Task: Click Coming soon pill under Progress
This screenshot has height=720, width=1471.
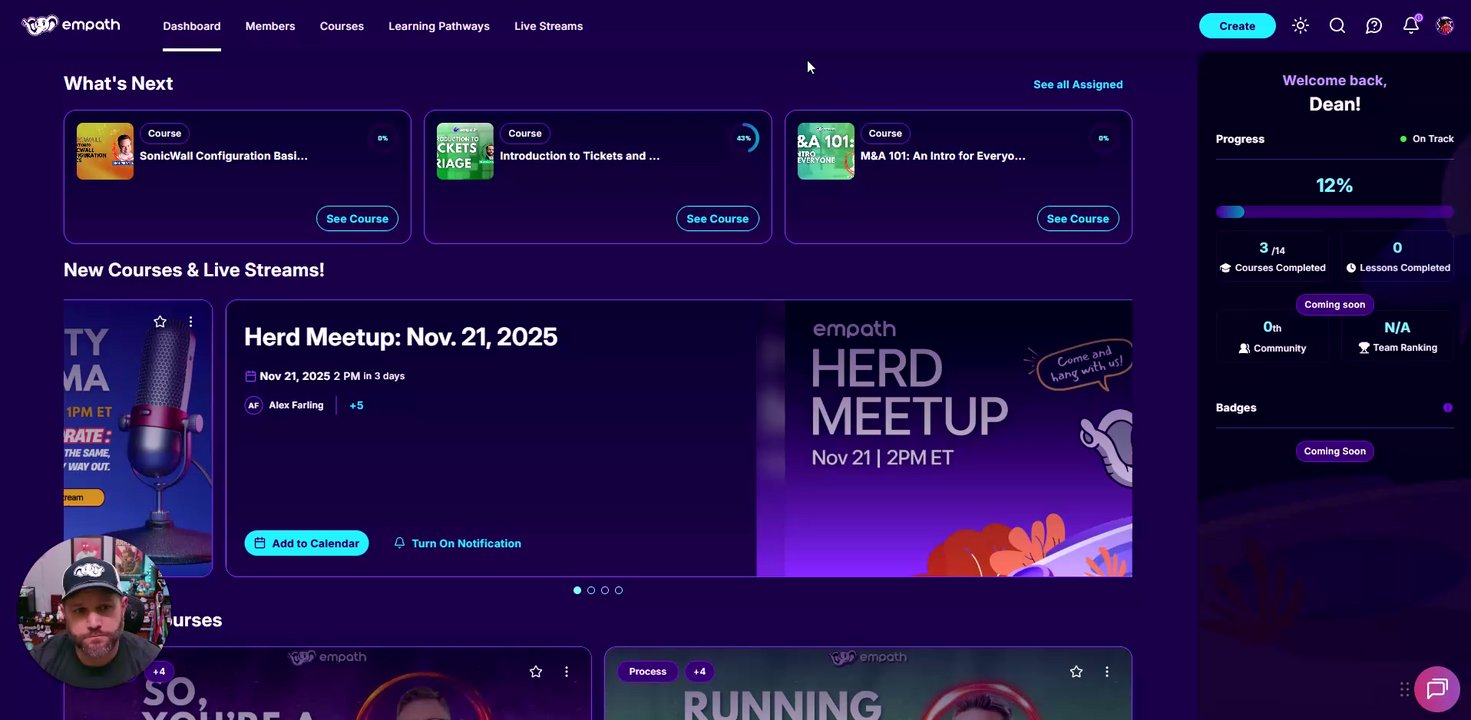Action: (1334, 304)
